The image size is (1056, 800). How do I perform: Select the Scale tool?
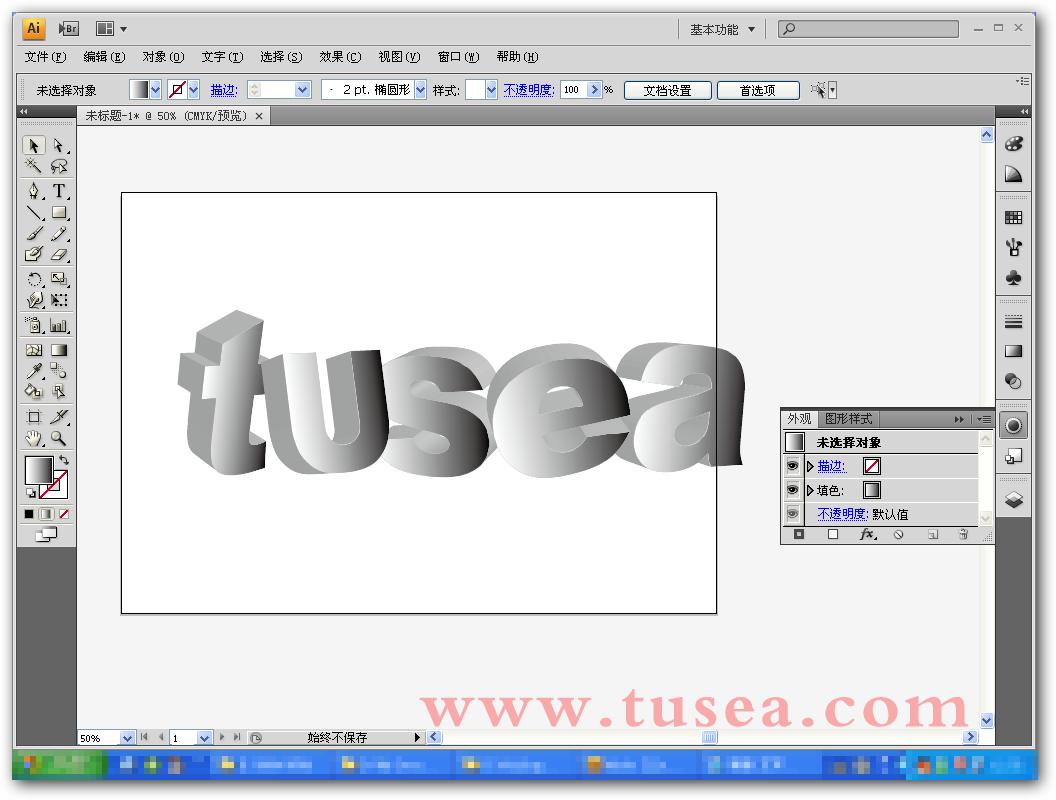click(59, 279)
